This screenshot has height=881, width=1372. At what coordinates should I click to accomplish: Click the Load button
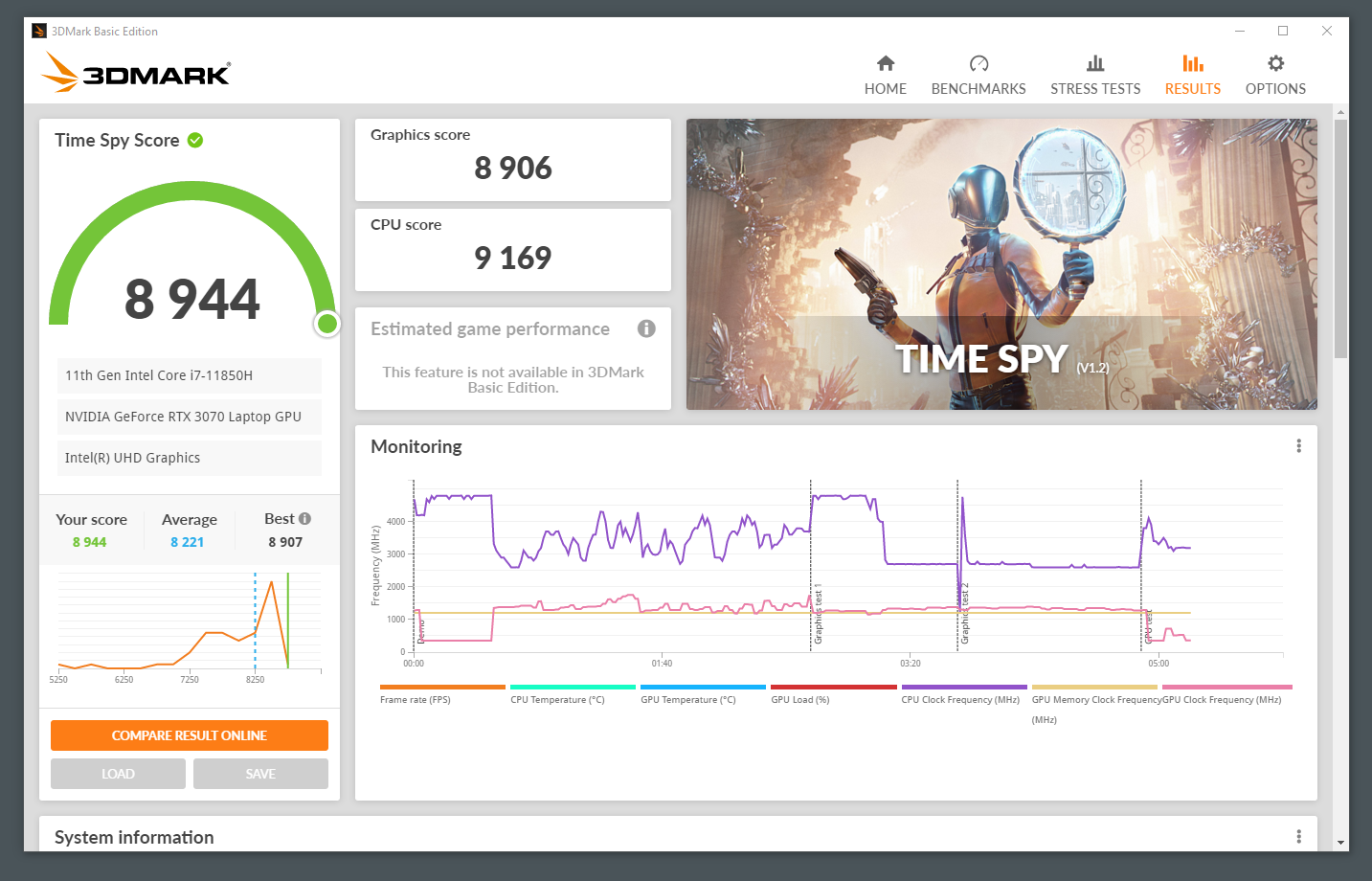click(118, 774)
